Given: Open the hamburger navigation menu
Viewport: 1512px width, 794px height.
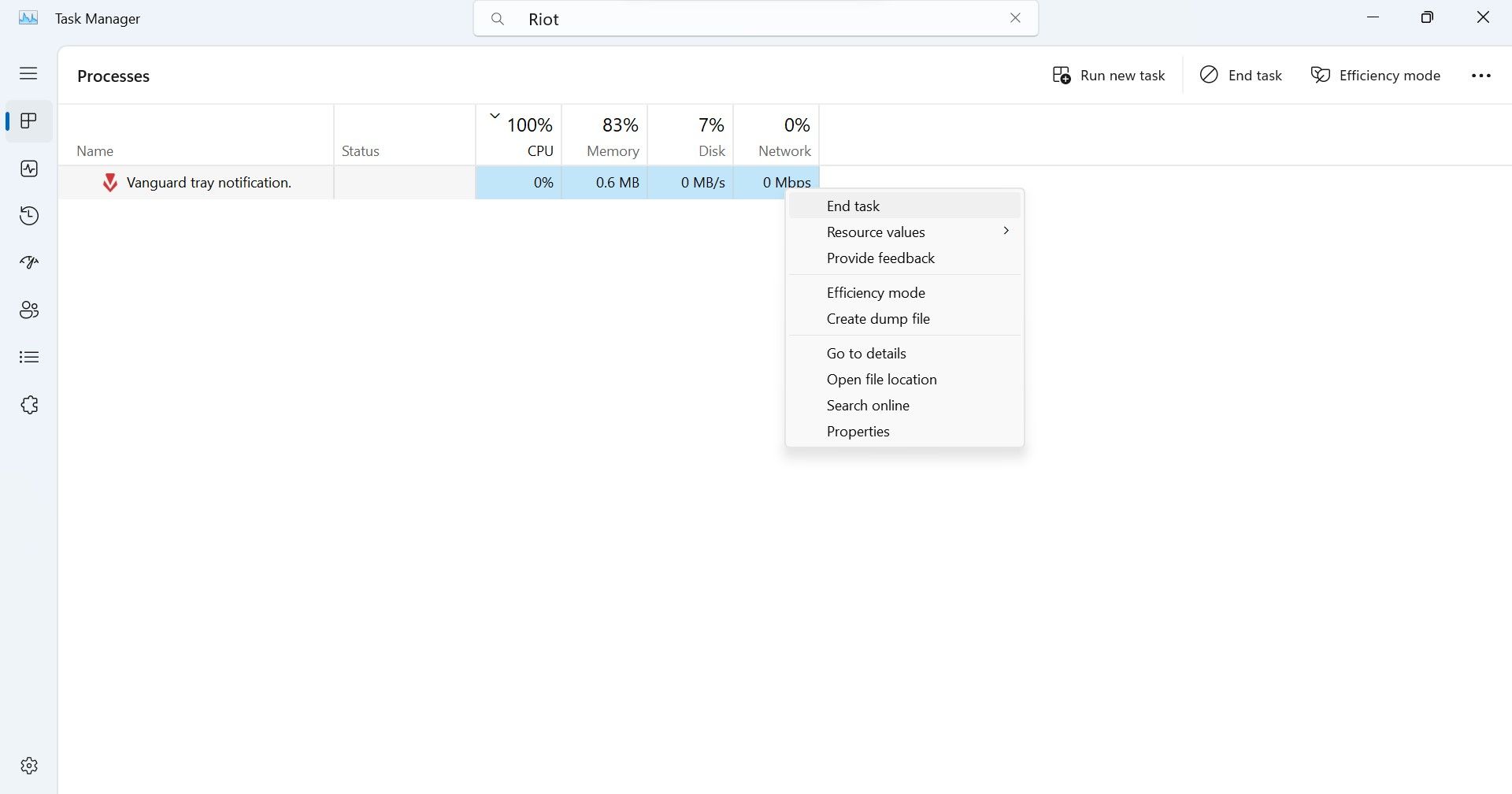Looking at the screenshot, I should pos(28,73).
